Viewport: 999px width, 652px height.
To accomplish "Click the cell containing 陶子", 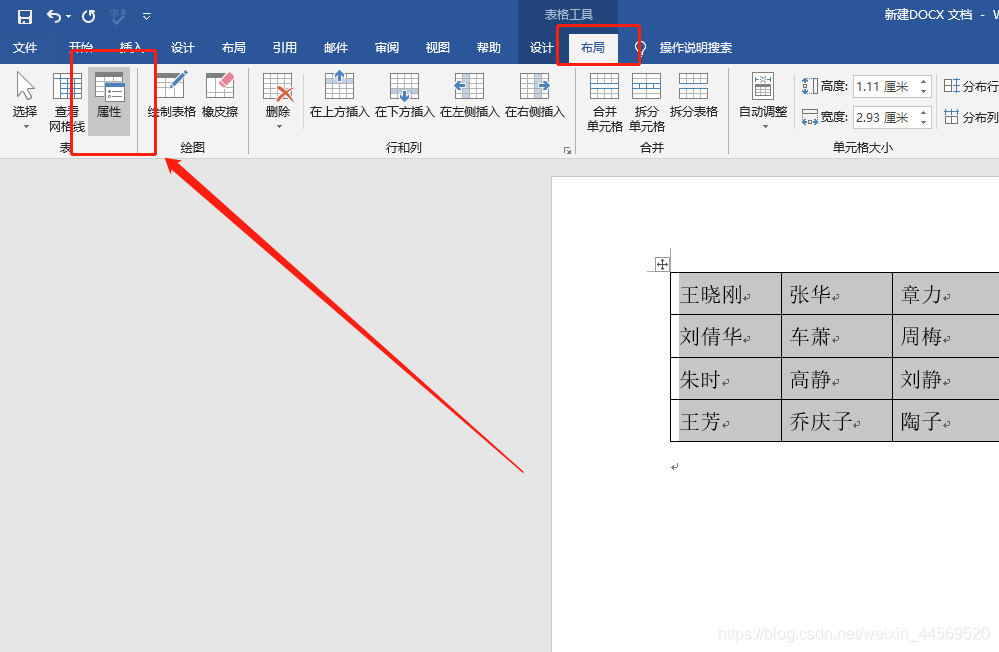I will tap(946, 421).
